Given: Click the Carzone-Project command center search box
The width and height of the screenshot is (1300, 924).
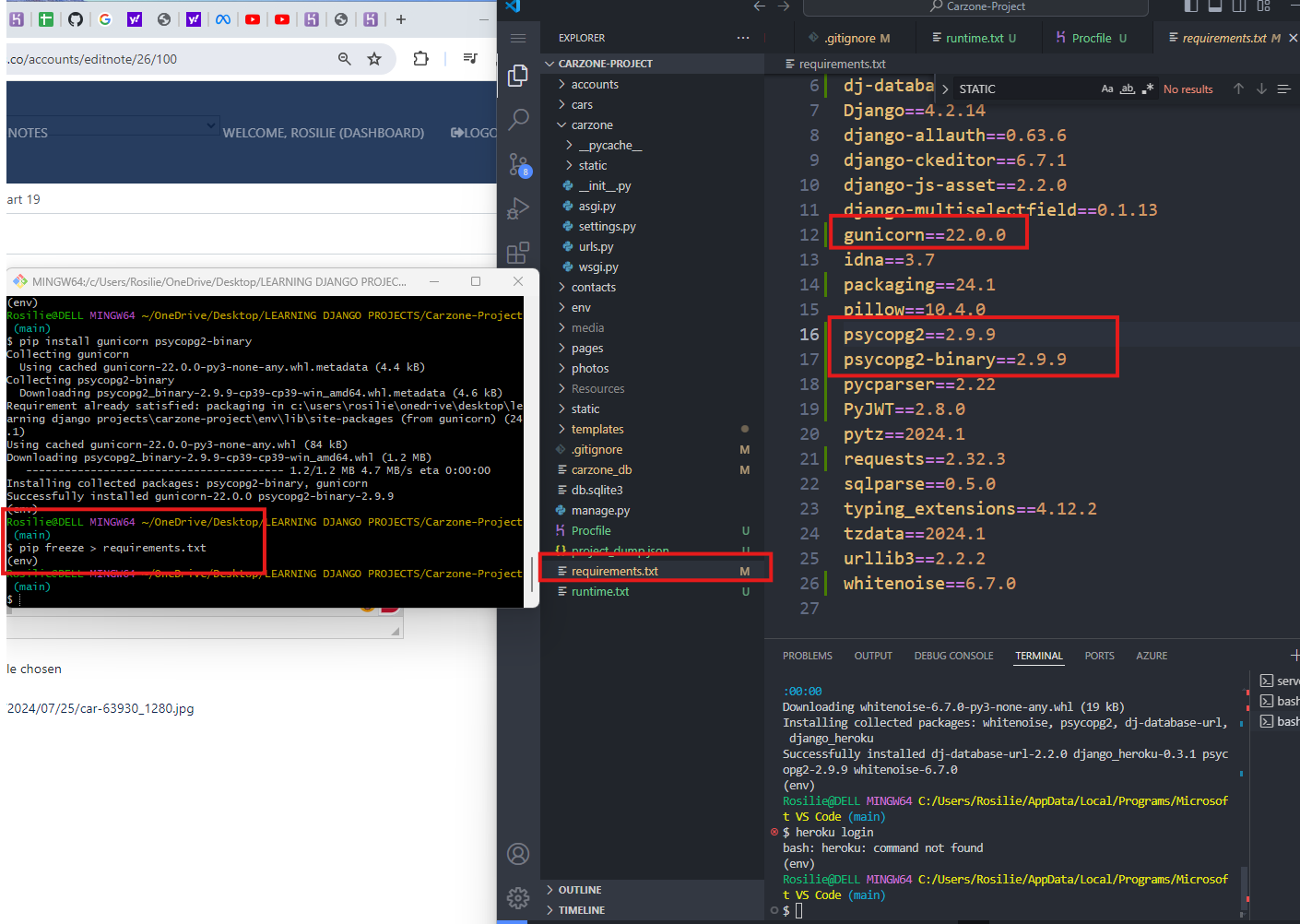Looking at the screenshot, I should (975, 6).
